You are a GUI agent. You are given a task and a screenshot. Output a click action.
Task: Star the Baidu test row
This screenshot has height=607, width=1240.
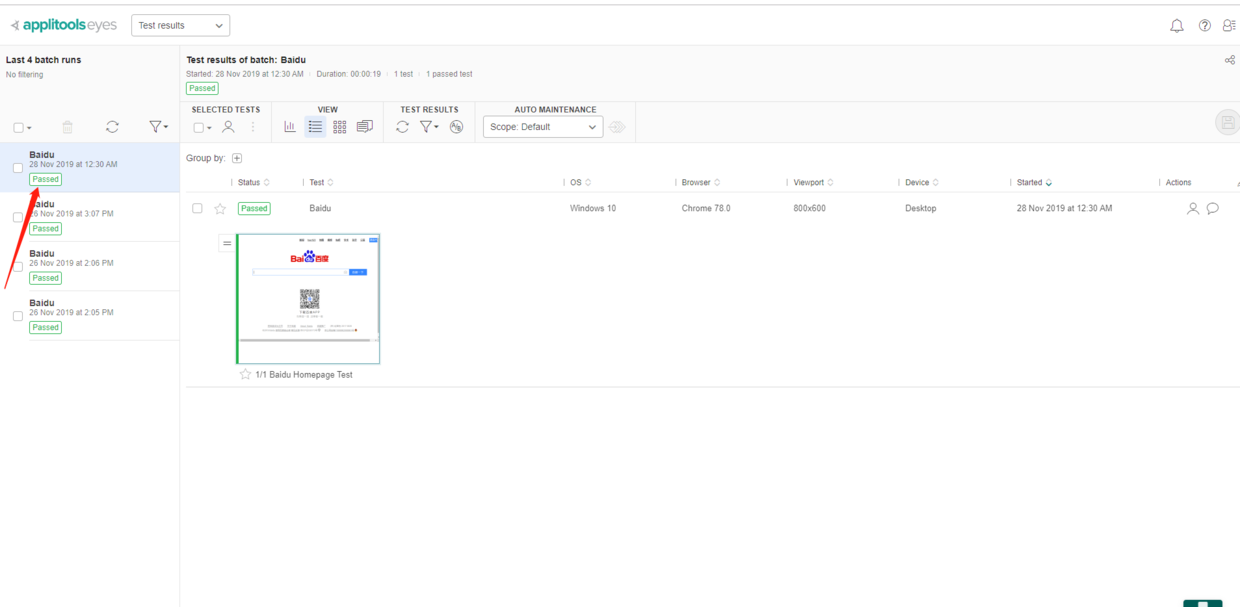coord(220,208)
